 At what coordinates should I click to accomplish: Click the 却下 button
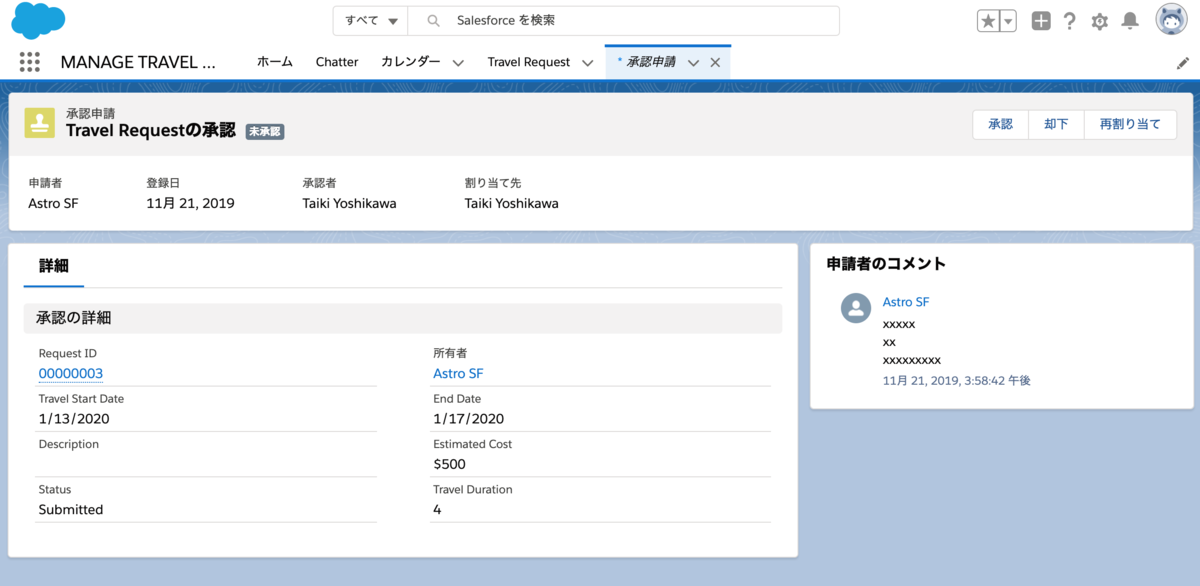pos(1057,124)
